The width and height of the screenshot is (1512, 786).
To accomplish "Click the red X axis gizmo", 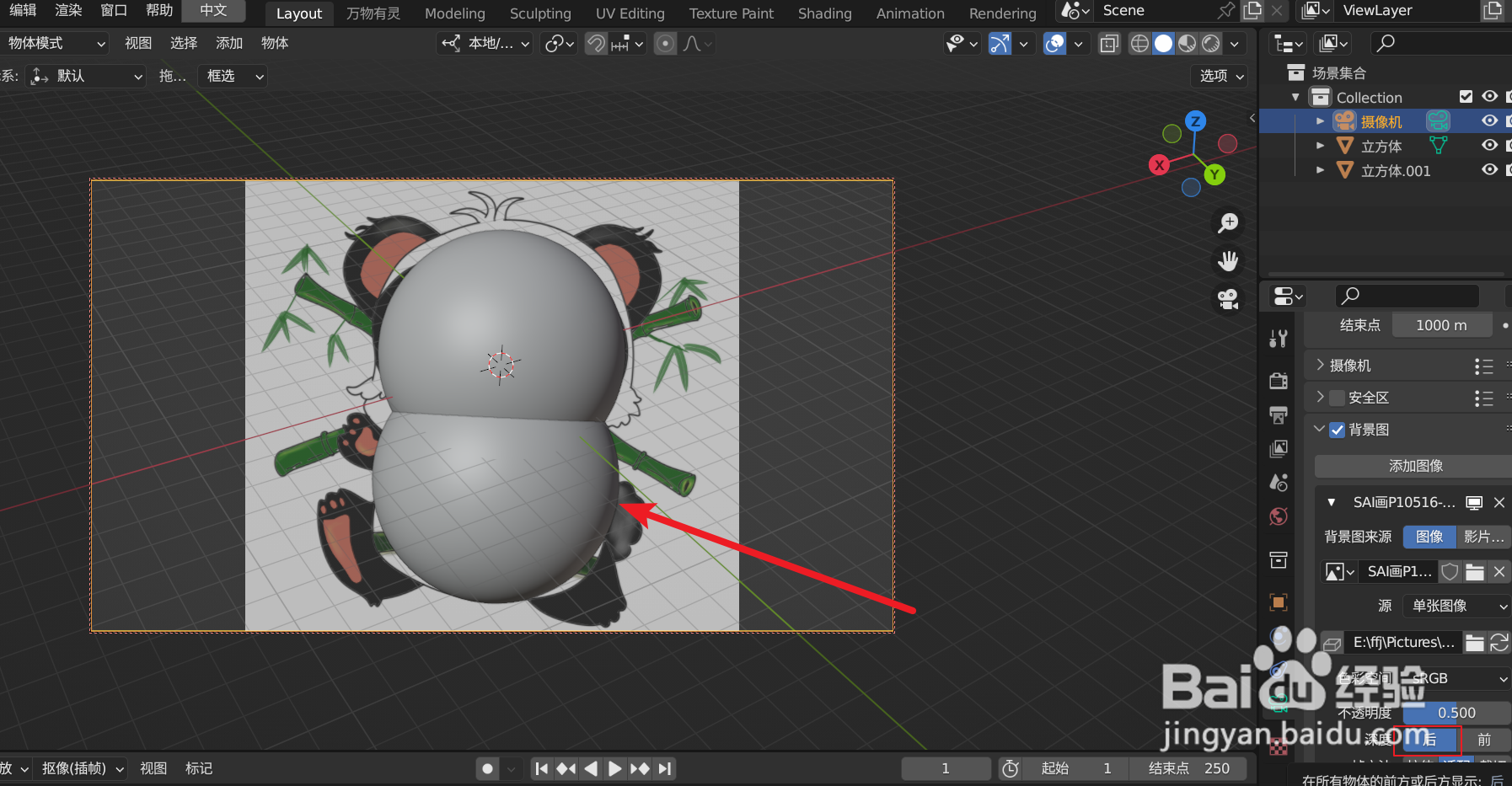I will tap(1160, 165).
